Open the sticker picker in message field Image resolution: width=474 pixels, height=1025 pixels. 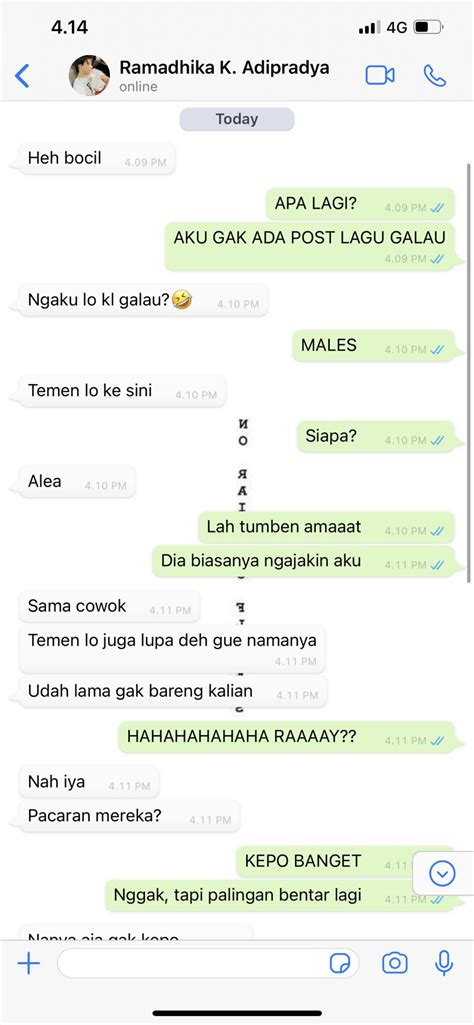tap(340, 963)
